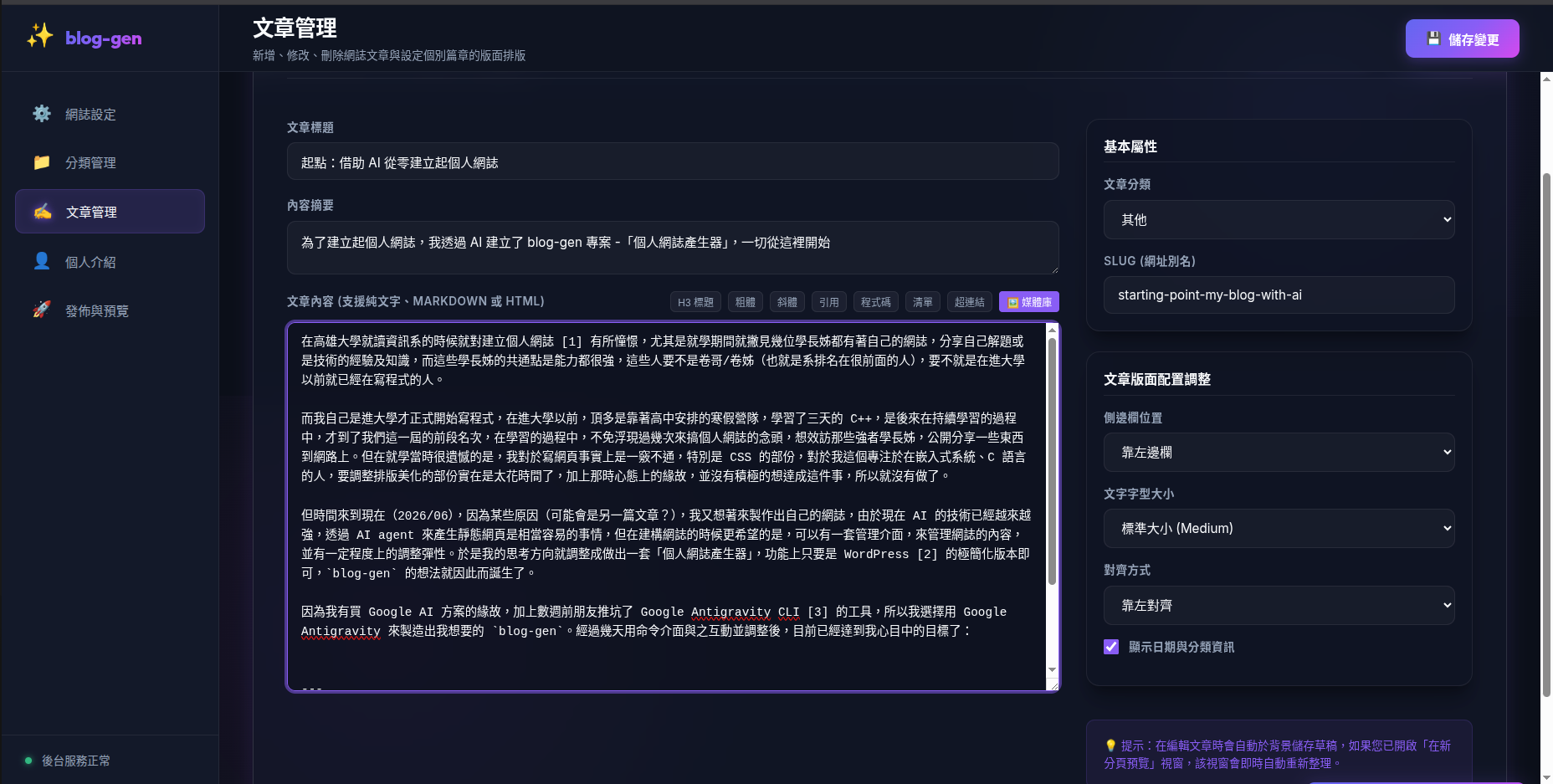The width and height of the screenshot is (1553, 784).
Task: Open the 側邊欄位置 dropdown
Action: point(1279,452)
